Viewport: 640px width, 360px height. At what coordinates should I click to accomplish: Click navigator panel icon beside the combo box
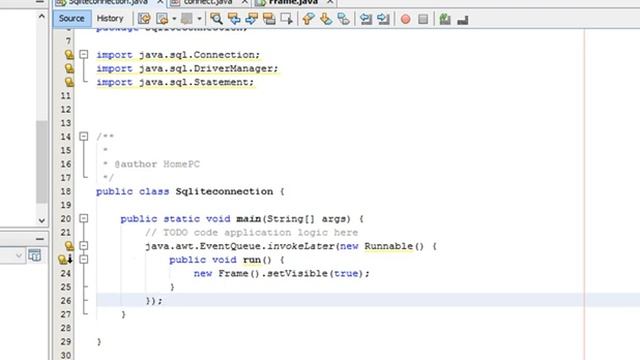click(35, 256)
